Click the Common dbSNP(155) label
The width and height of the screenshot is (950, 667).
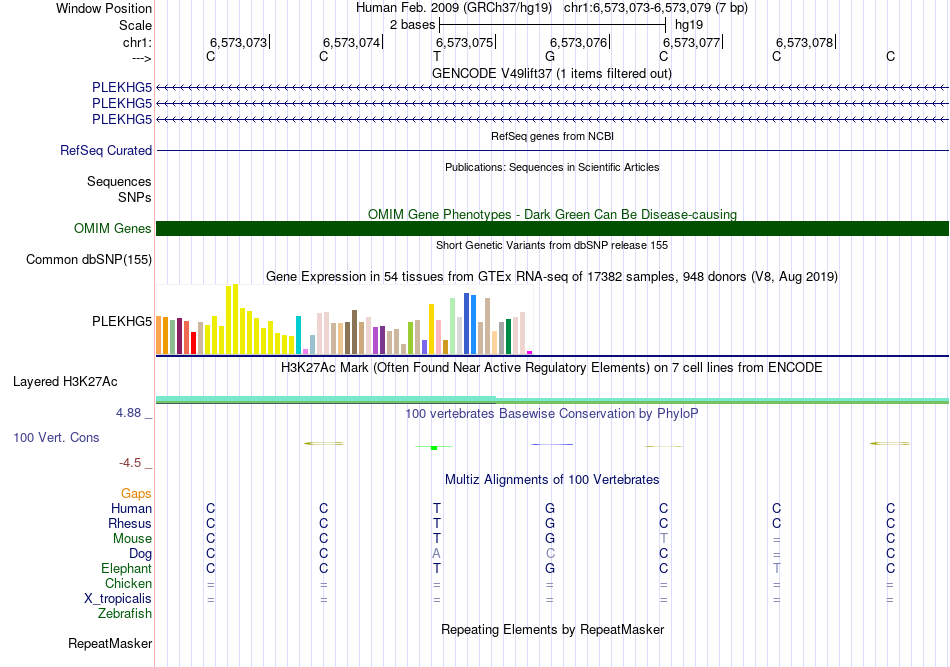88,259
